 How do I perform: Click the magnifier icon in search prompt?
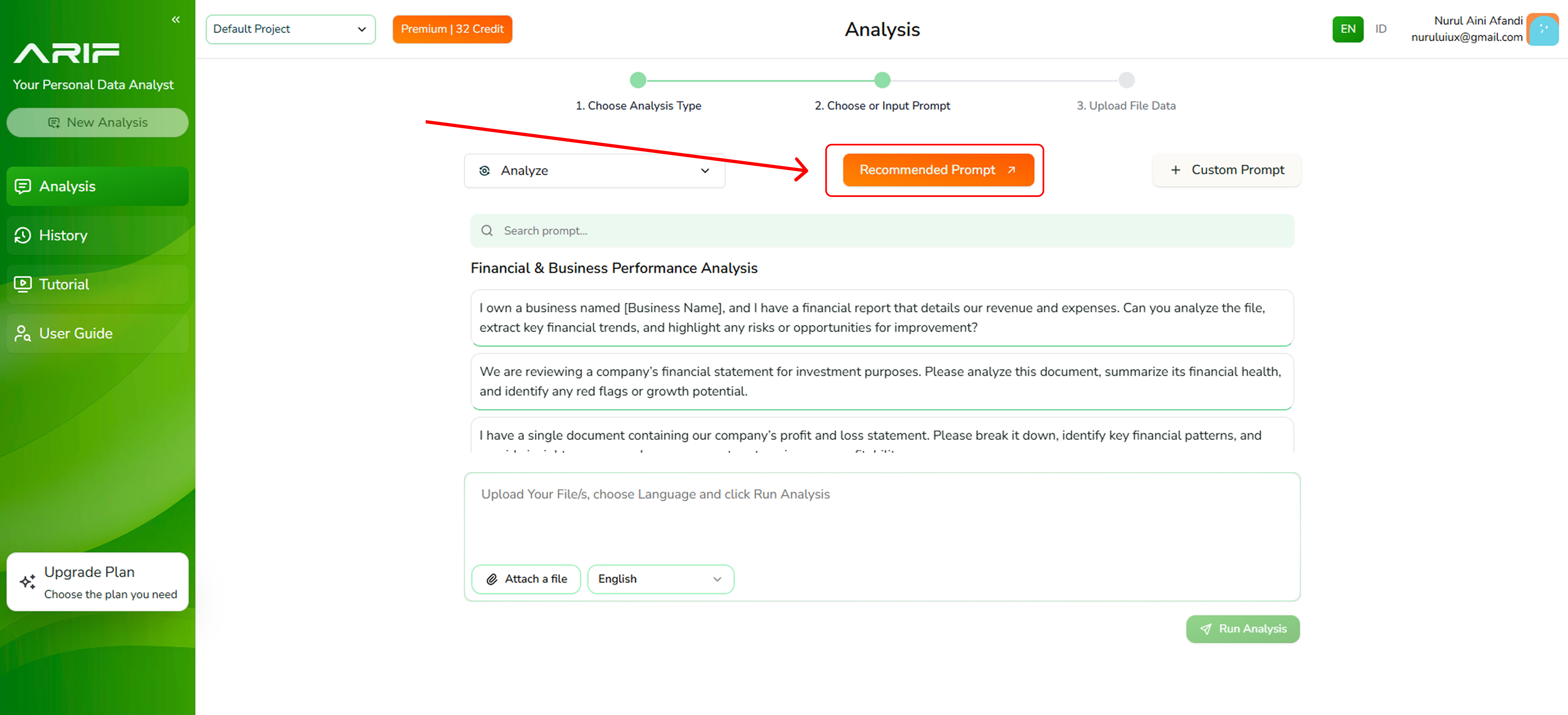[487, 231]
